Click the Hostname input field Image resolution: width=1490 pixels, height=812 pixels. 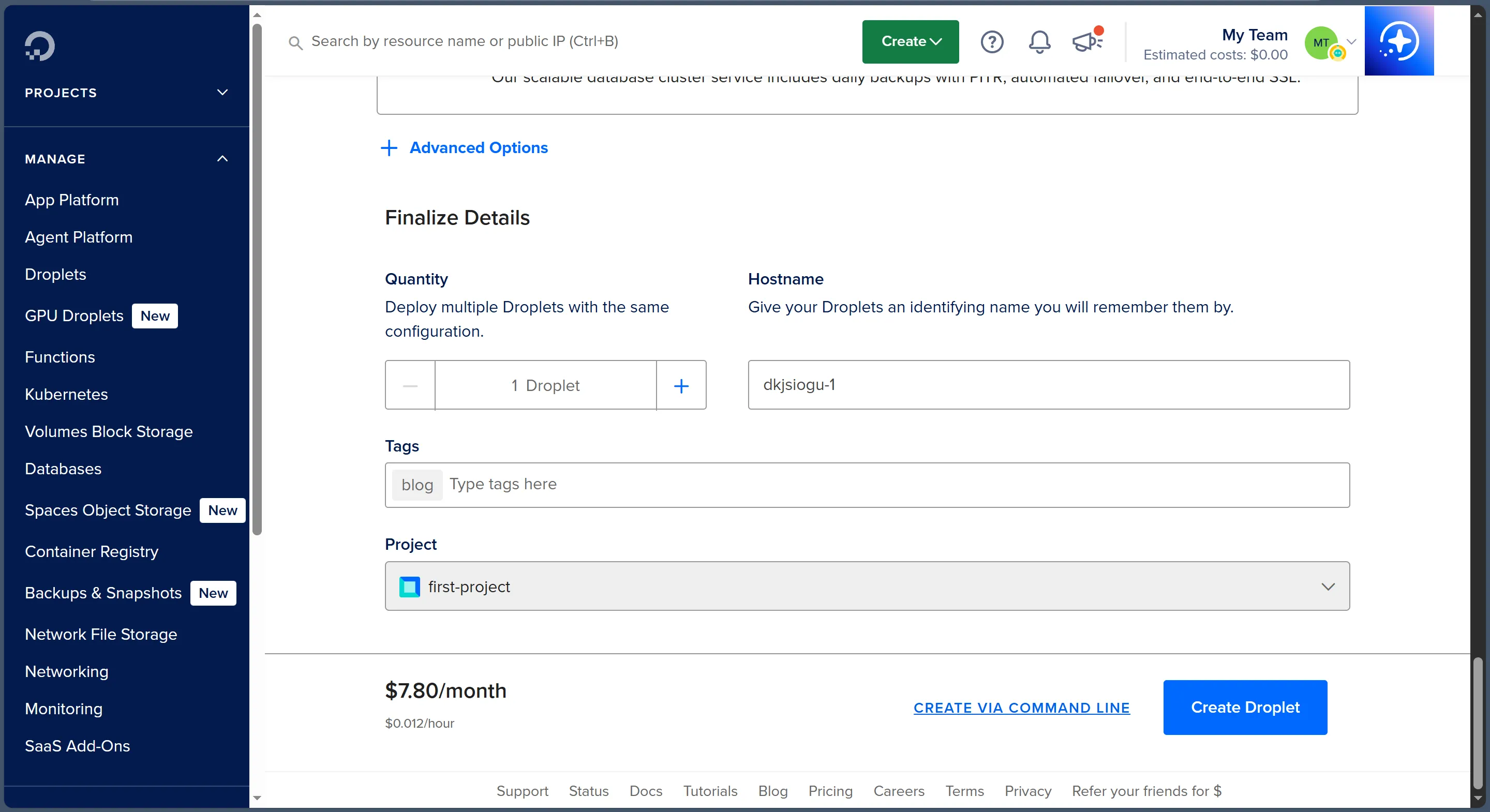(x=1049, y=385)
